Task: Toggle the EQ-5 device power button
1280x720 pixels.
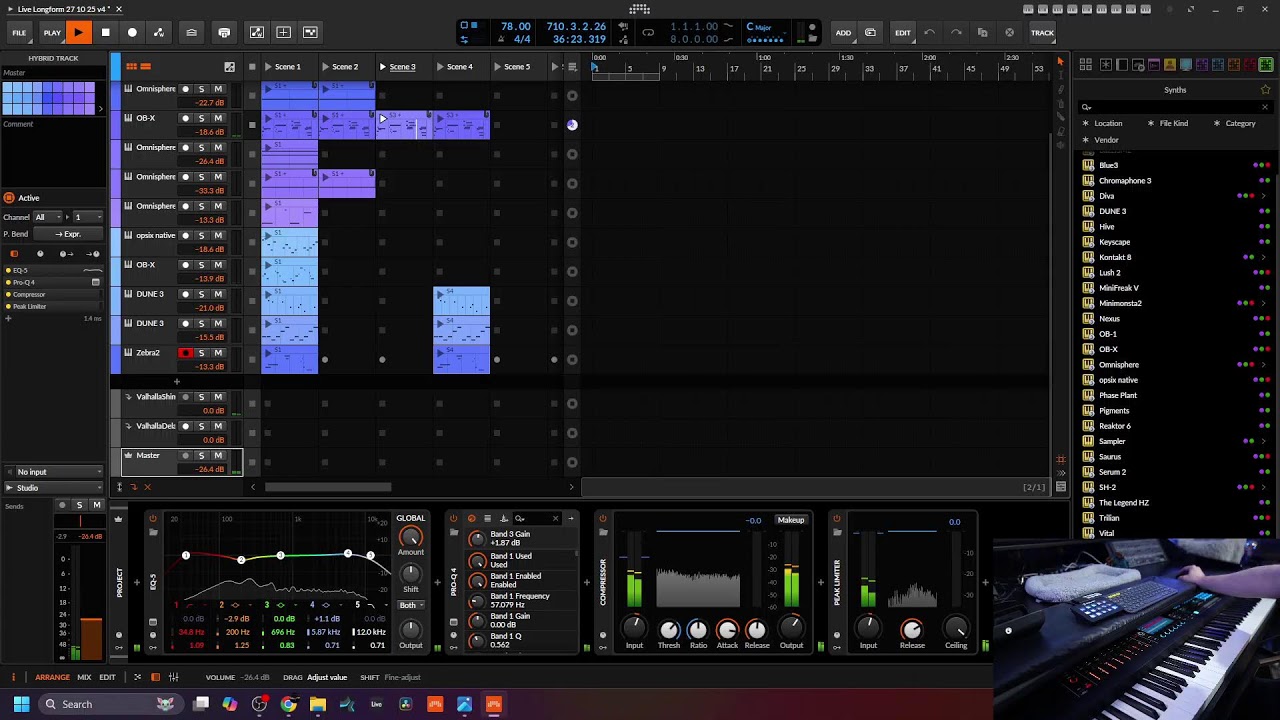Action: [153, 518]
